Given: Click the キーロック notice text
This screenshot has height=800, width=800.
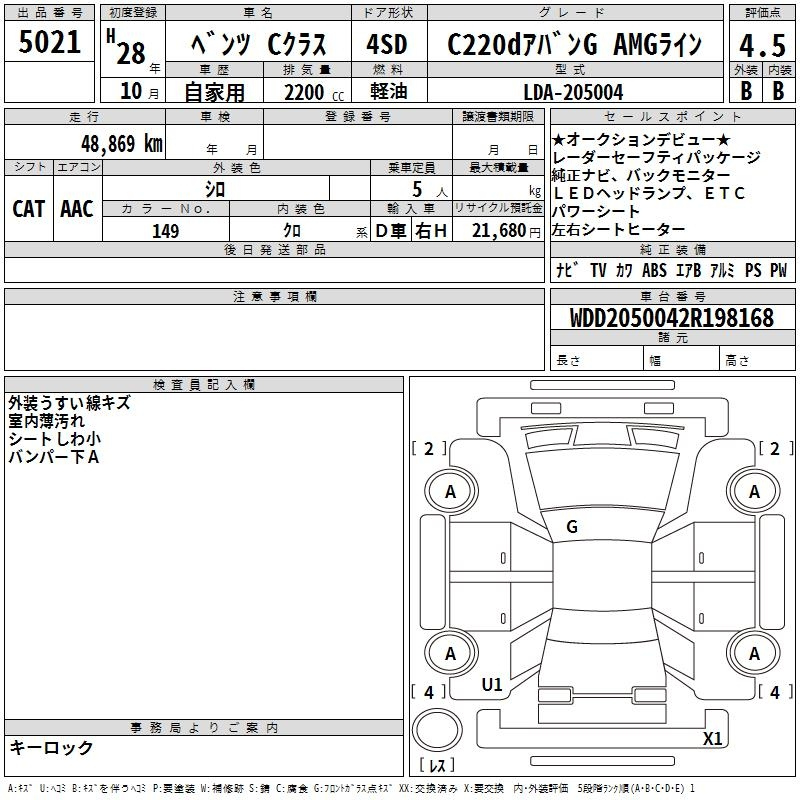Looking at the screenshot, I should [51, 748].
